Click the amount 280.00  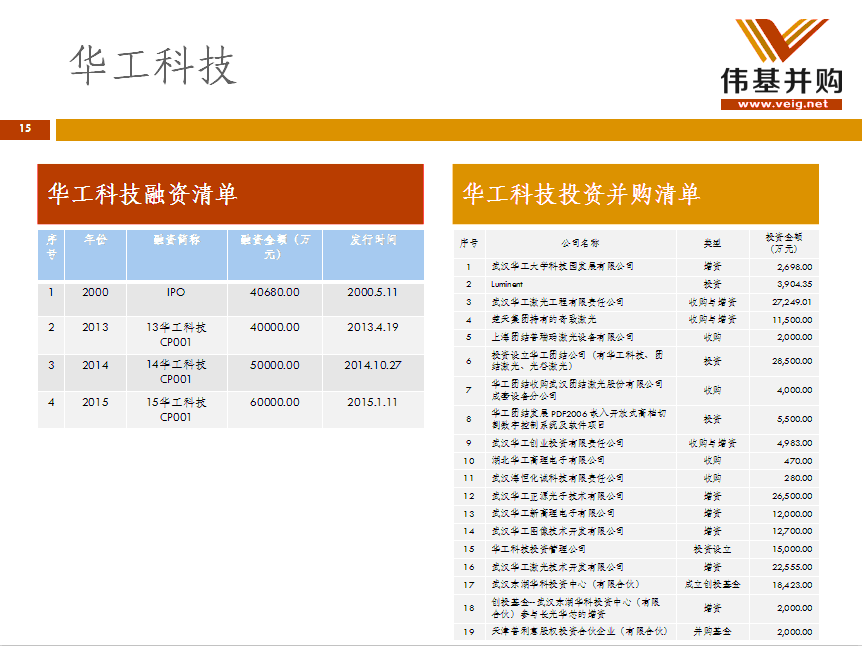point(798,478)
